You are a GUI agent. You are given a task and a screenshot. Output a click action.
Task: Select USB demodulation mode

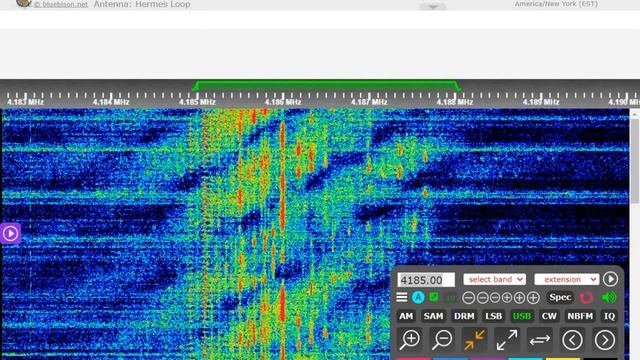[x=522, y=316]
